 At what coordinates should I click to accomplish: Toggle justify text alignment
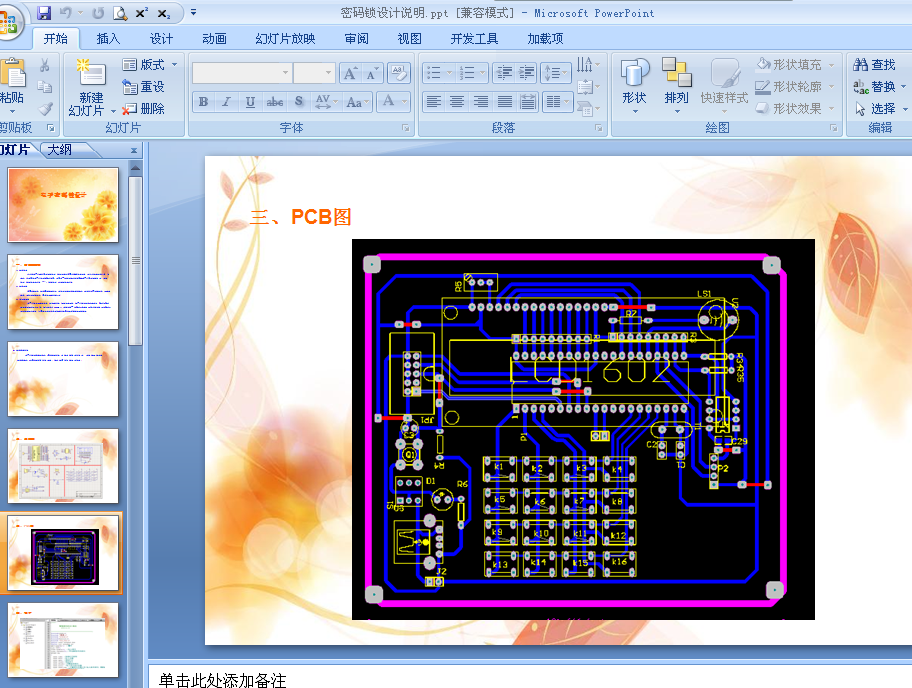505,102
